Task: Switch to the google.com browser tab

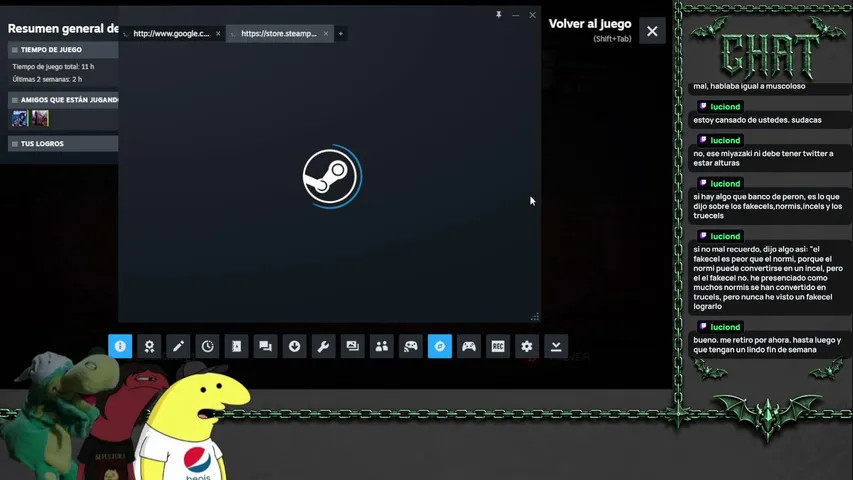Action: click(x=171, y=33)
